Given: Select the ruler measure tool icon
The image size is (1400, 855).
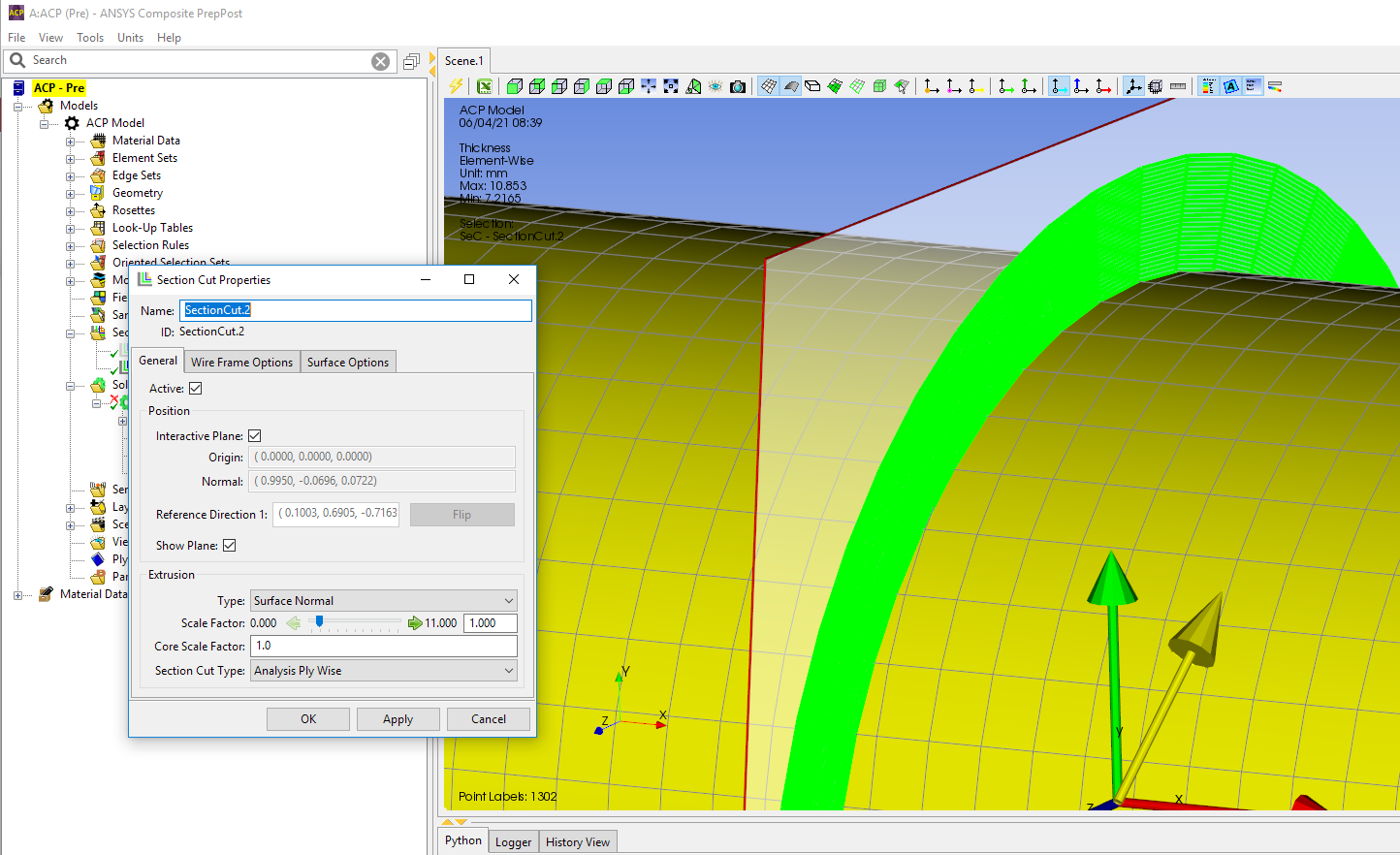Looking at the screenshot, I should [x=1178, y=86].
